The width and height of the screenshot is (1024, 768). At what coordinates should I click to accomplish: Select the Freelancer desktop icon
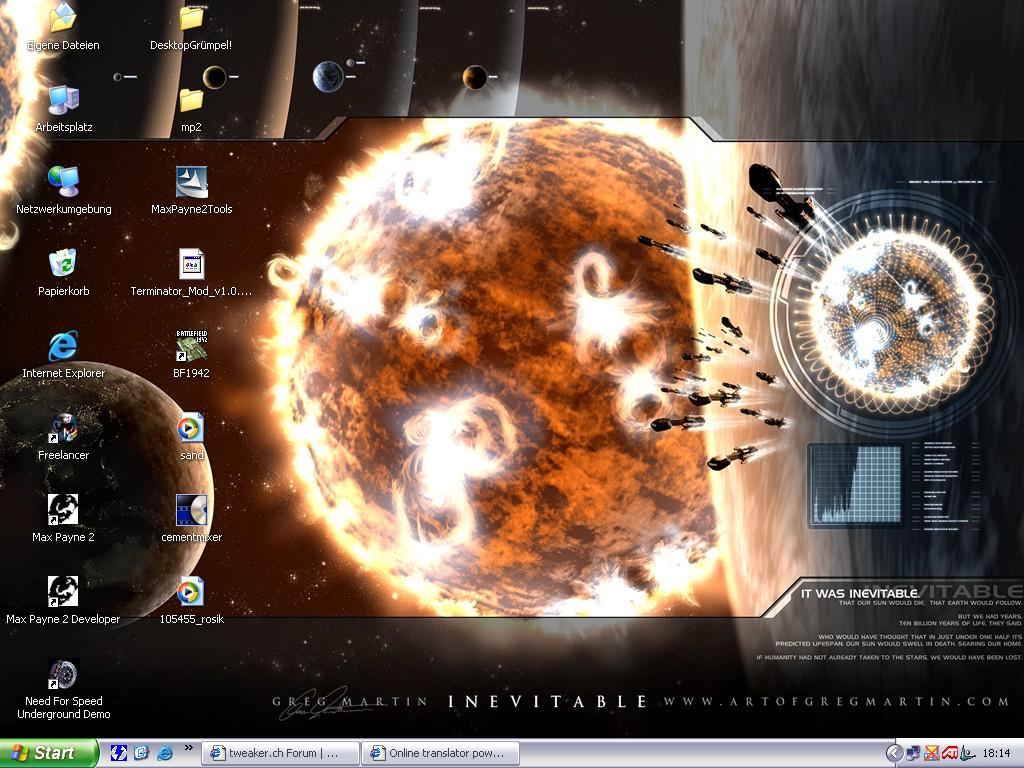click(63, 428)
